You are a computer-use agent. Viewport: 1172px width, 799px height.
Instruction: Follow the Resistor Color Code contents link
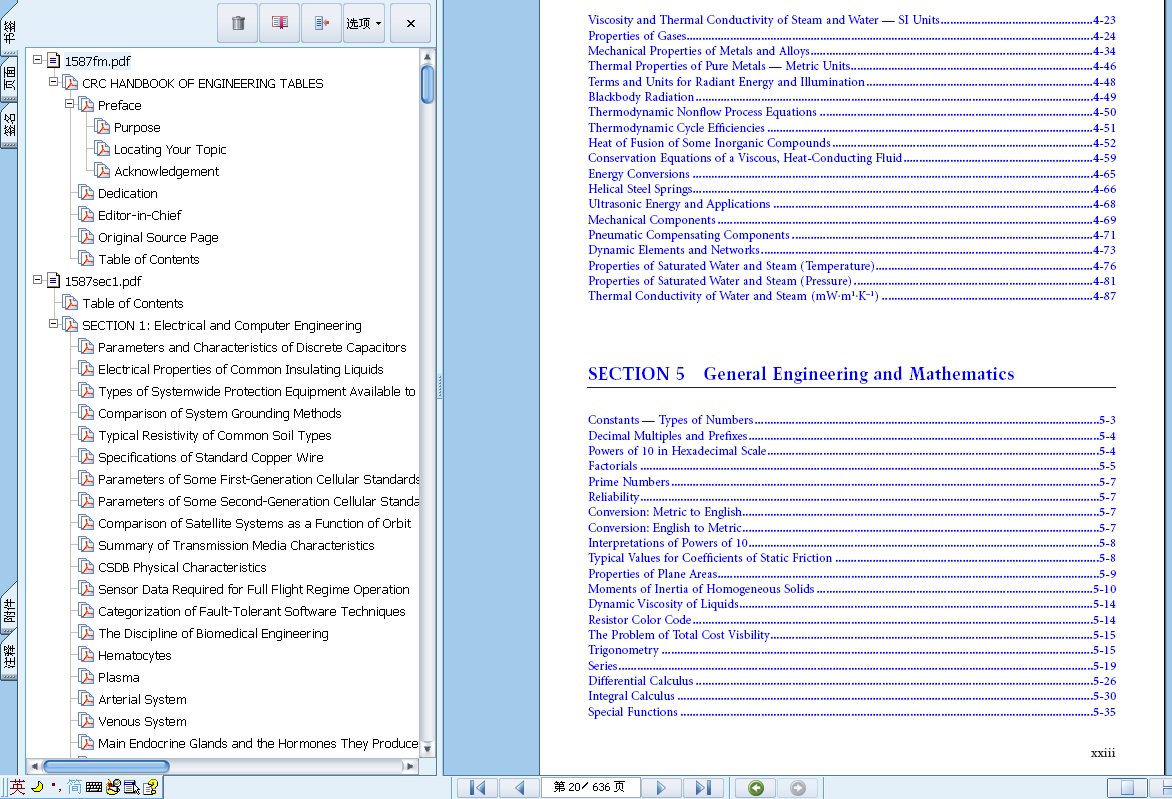coord(851,620)
